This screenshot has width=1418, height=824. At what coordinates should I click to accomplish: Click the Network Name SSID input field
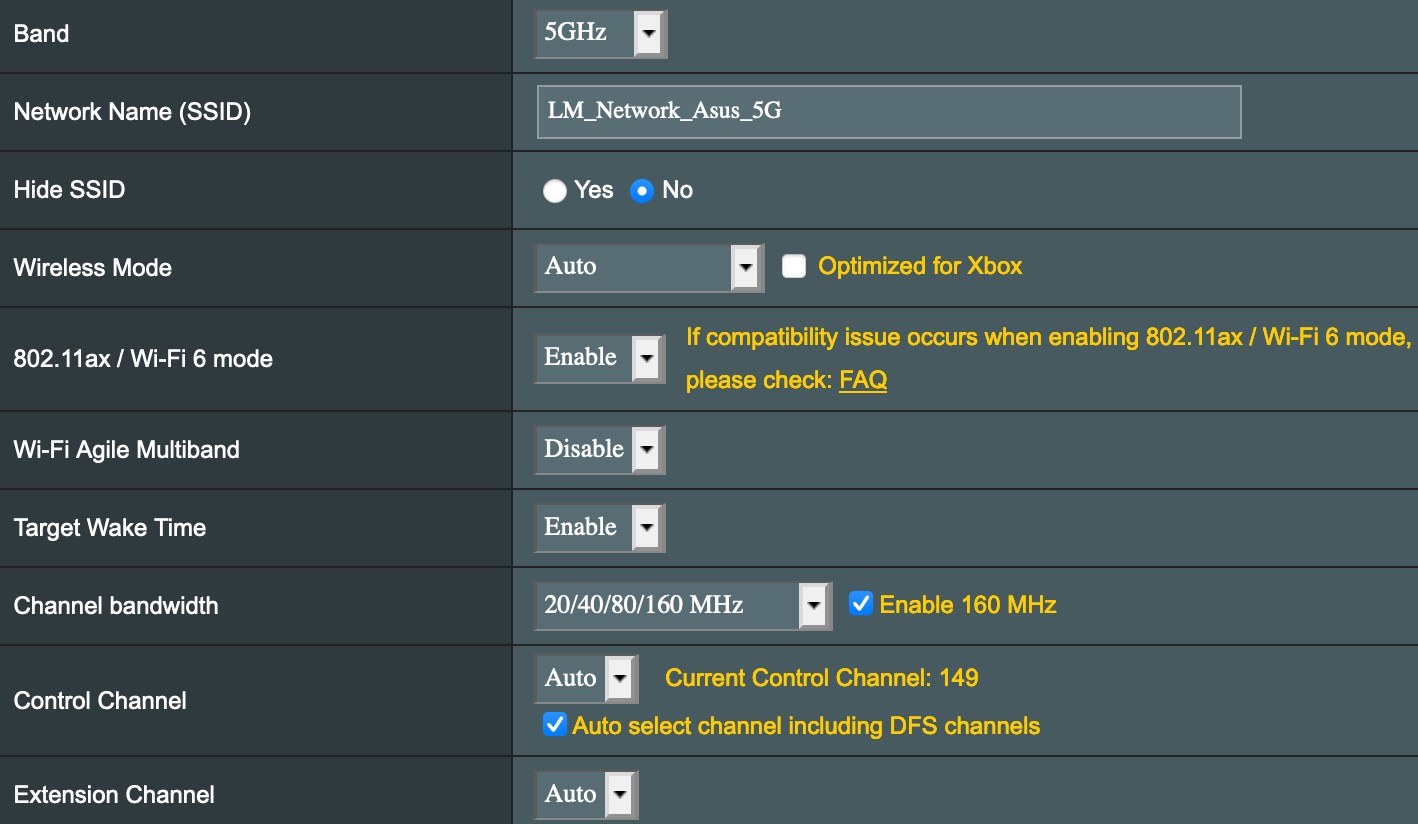tap(888, 111)
